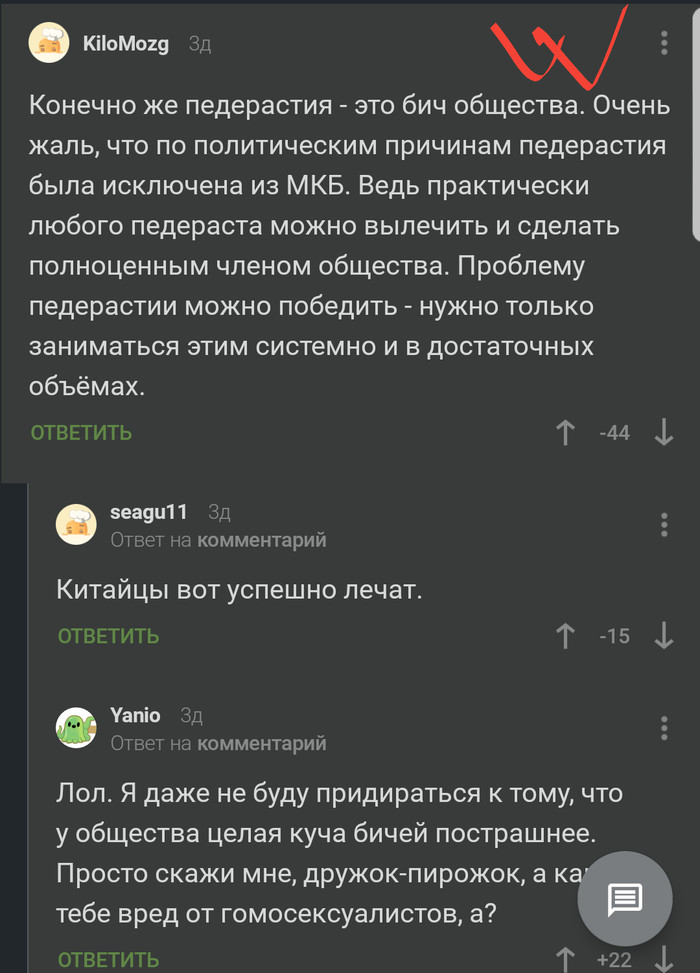700x973 pixels.
Task: Downvote KiloMozg's comment
Action: (x=663, y=433)
